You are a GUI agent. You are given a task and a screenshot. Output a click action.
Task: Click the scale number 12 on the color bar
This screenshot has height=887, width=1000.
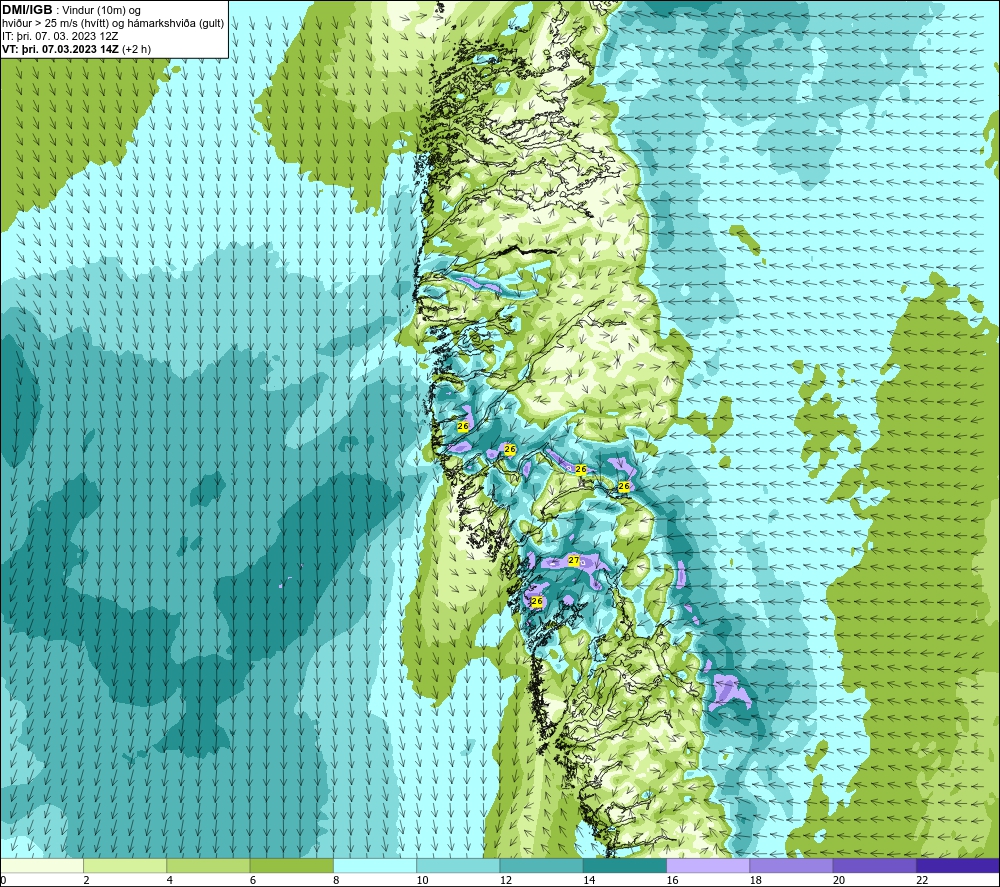506,880
